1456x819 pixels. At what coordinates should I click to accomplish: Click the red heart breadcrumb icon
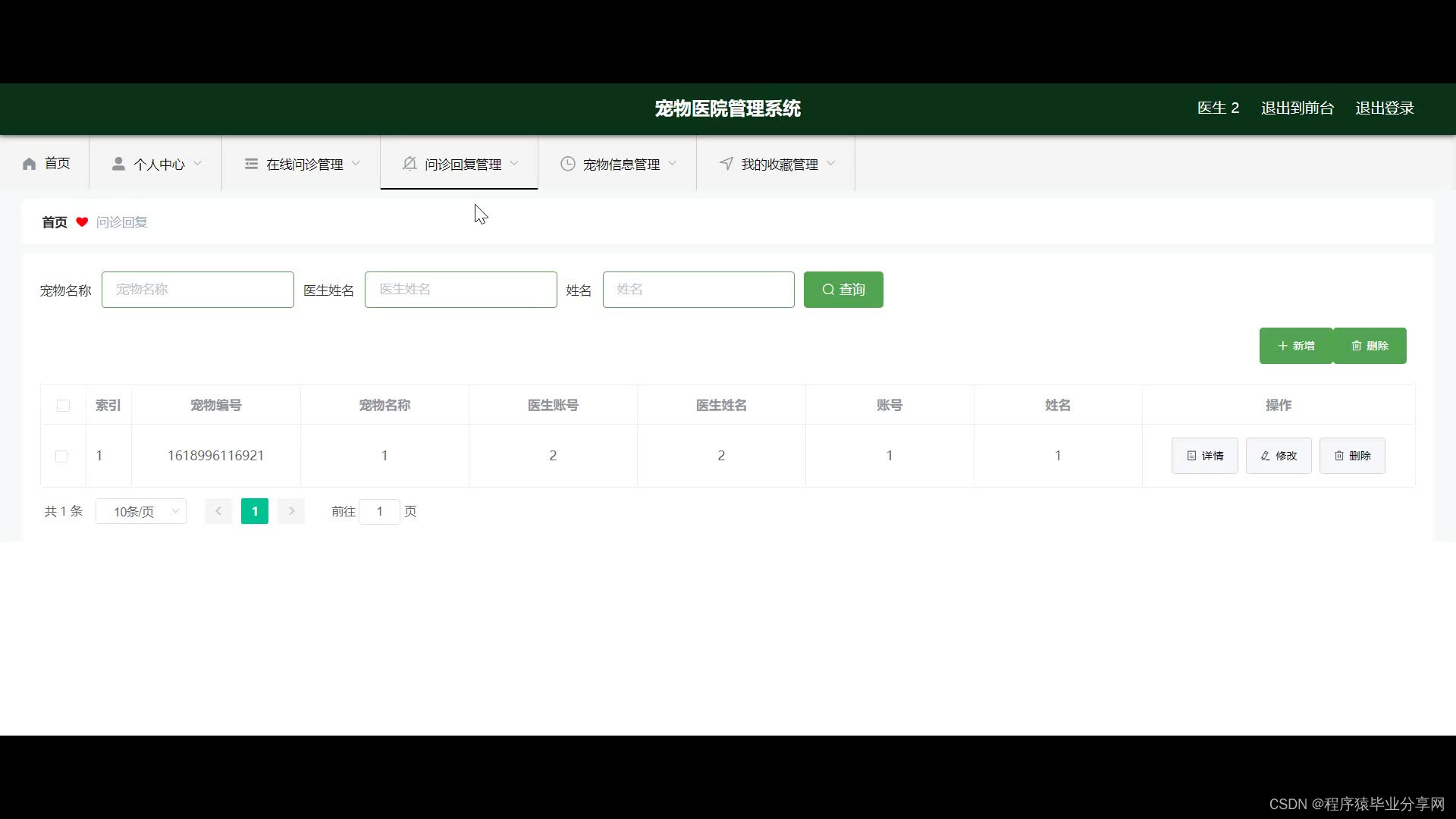(82, 222)
